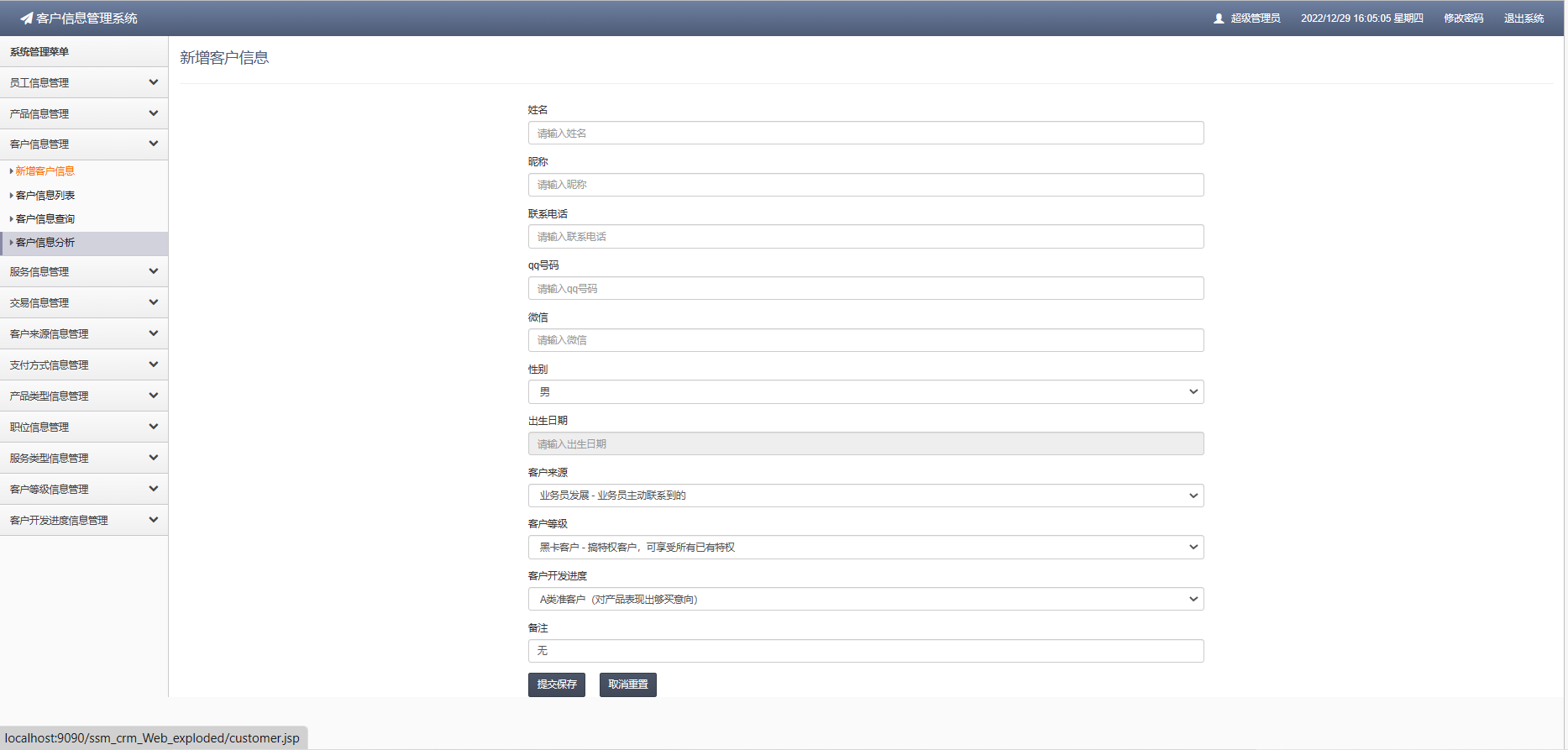Viewport: 1568px width, 750px height.
Task: Open the 客户开发进度 dropdown
Action: click(866, 599)
